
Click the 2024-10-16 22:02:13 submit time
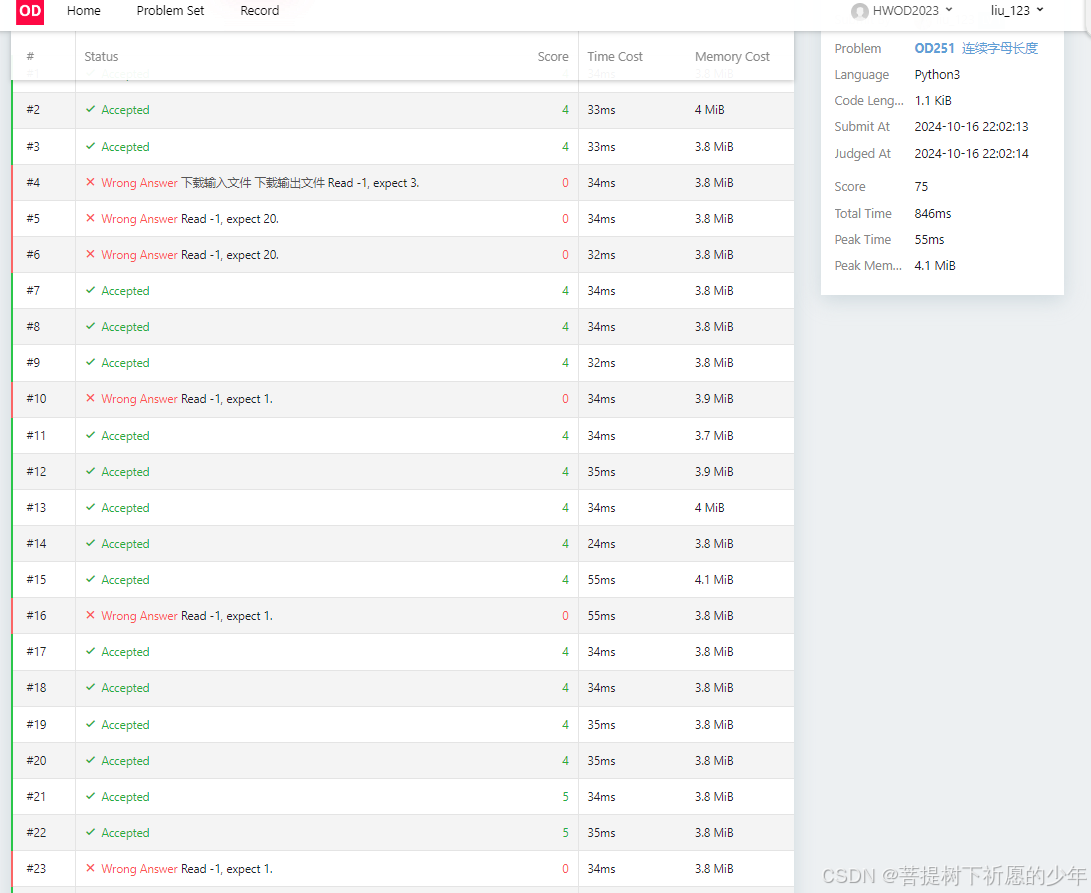click(x=971, y=127)
